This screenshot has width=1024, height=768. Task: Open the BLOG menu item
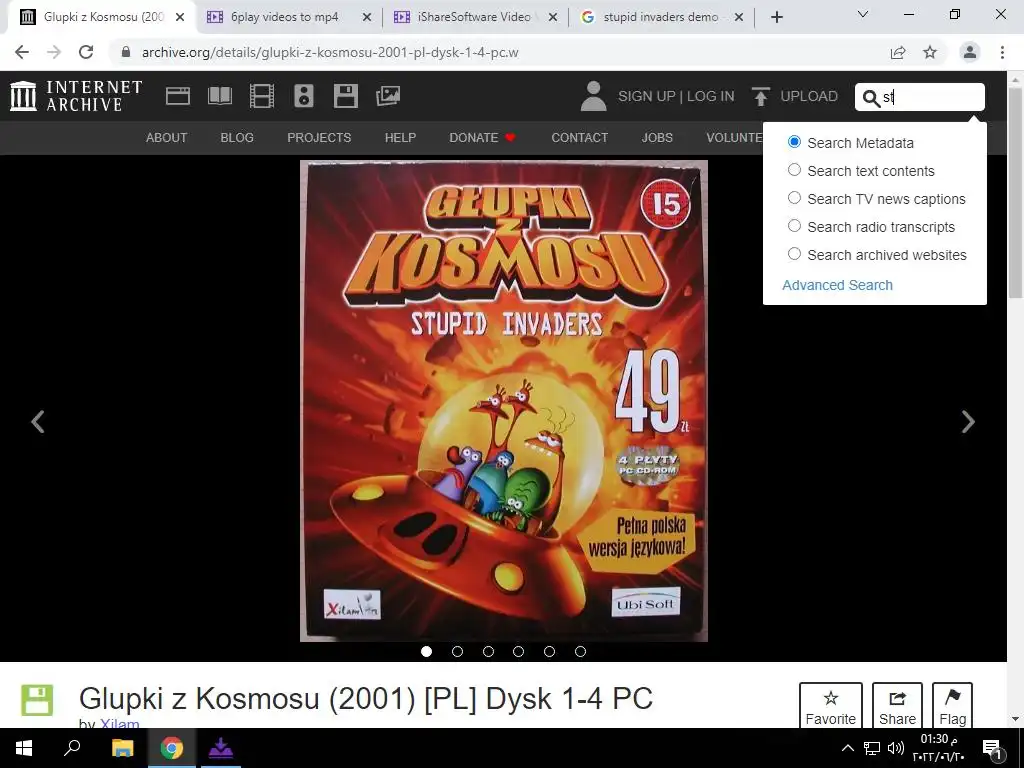[237, 138]
